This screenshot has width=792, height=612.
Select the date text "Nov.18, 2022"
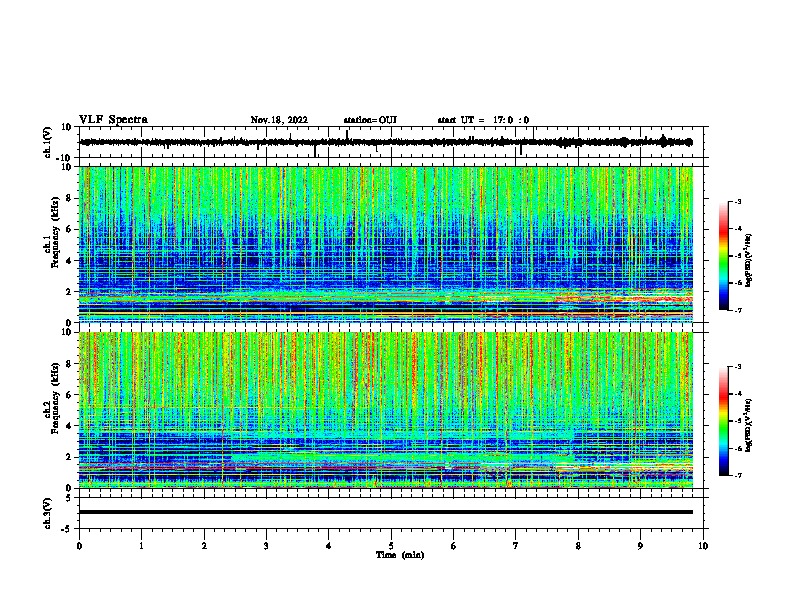[x=279, y=120]
